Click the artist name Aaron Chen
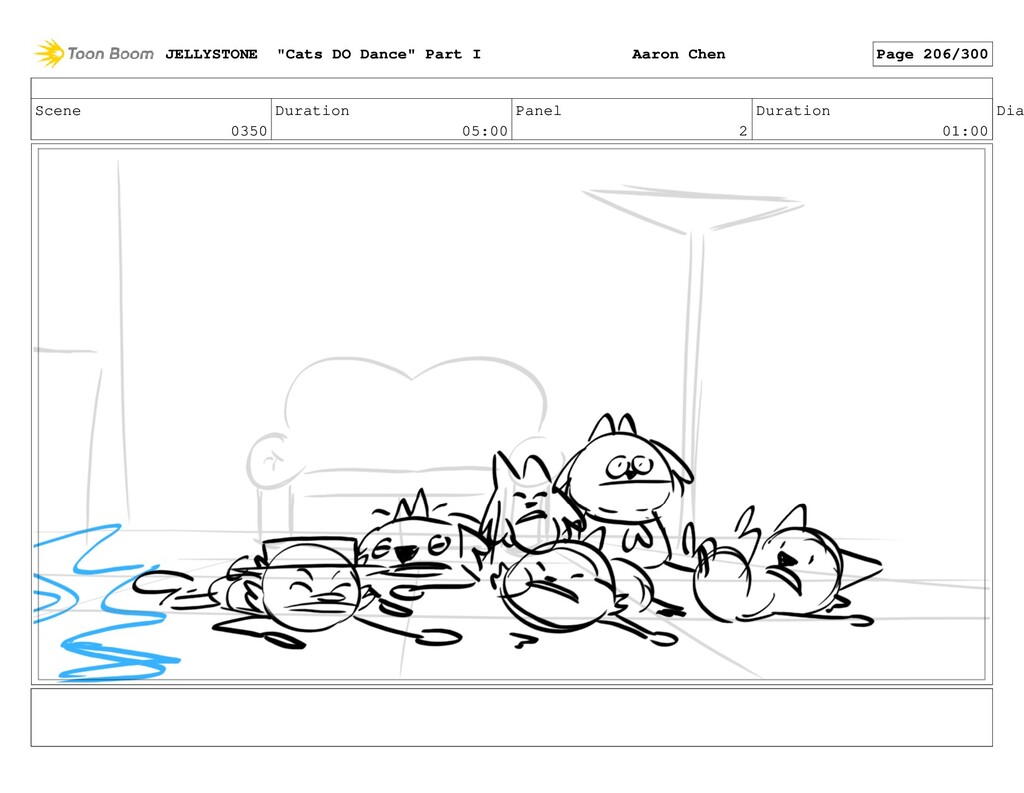The width and height of the screenshot is (1024, 793). click(679, 54)
